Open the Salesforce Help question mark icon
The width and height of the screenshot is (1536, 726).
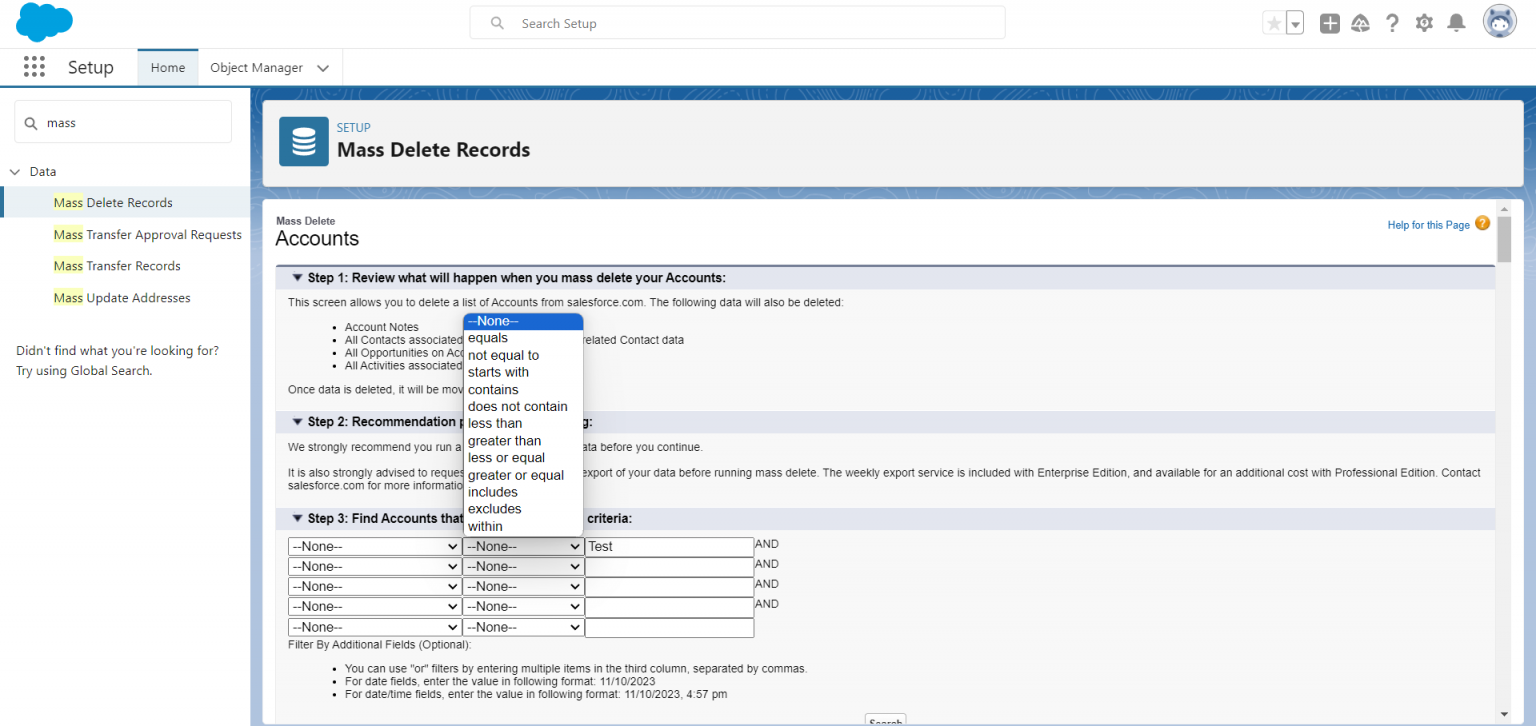click(x=1392, y=22)
